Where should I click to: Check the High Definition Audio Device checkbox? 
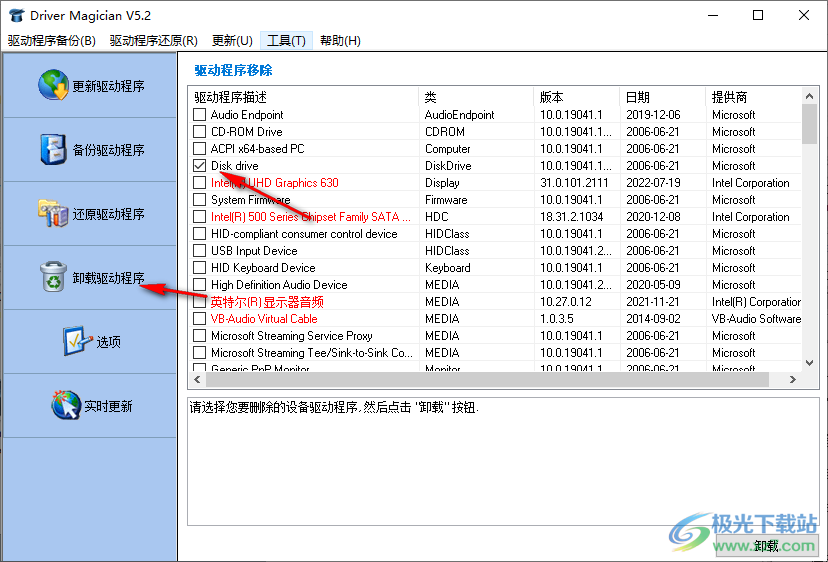[200, 285]
